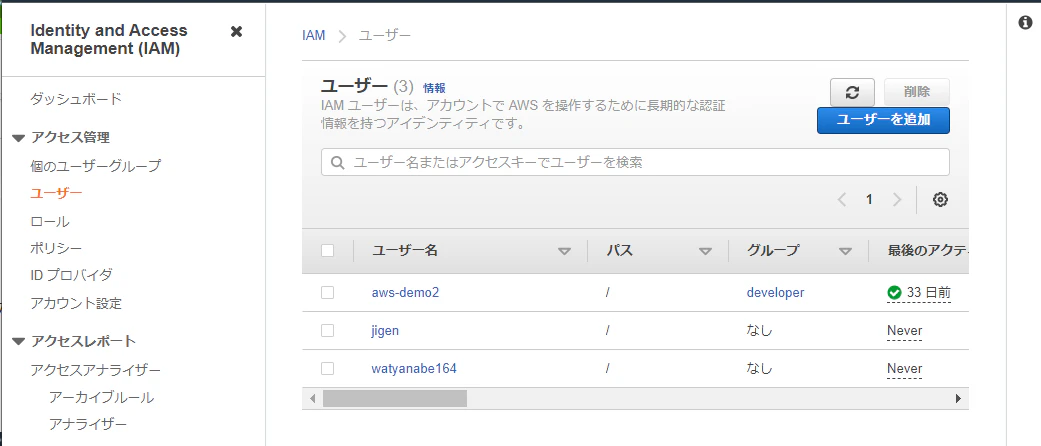This screenshot has width=1041, height=446.
Task: Click Never activity for watyanabe164
Action: coord(904,368)
